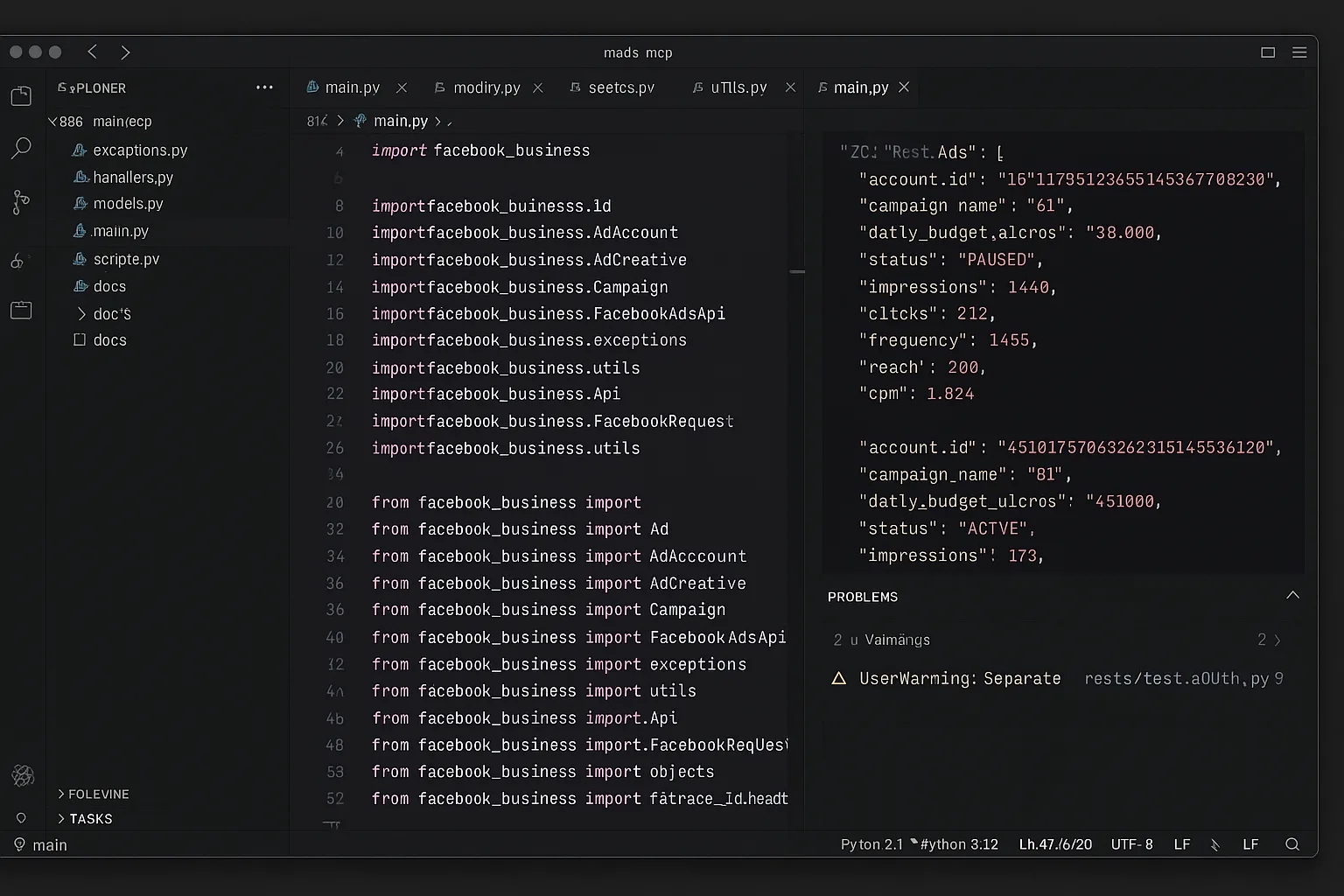
Task: Toggle the layout panel icon in title bar
Action: point(1268,52)
